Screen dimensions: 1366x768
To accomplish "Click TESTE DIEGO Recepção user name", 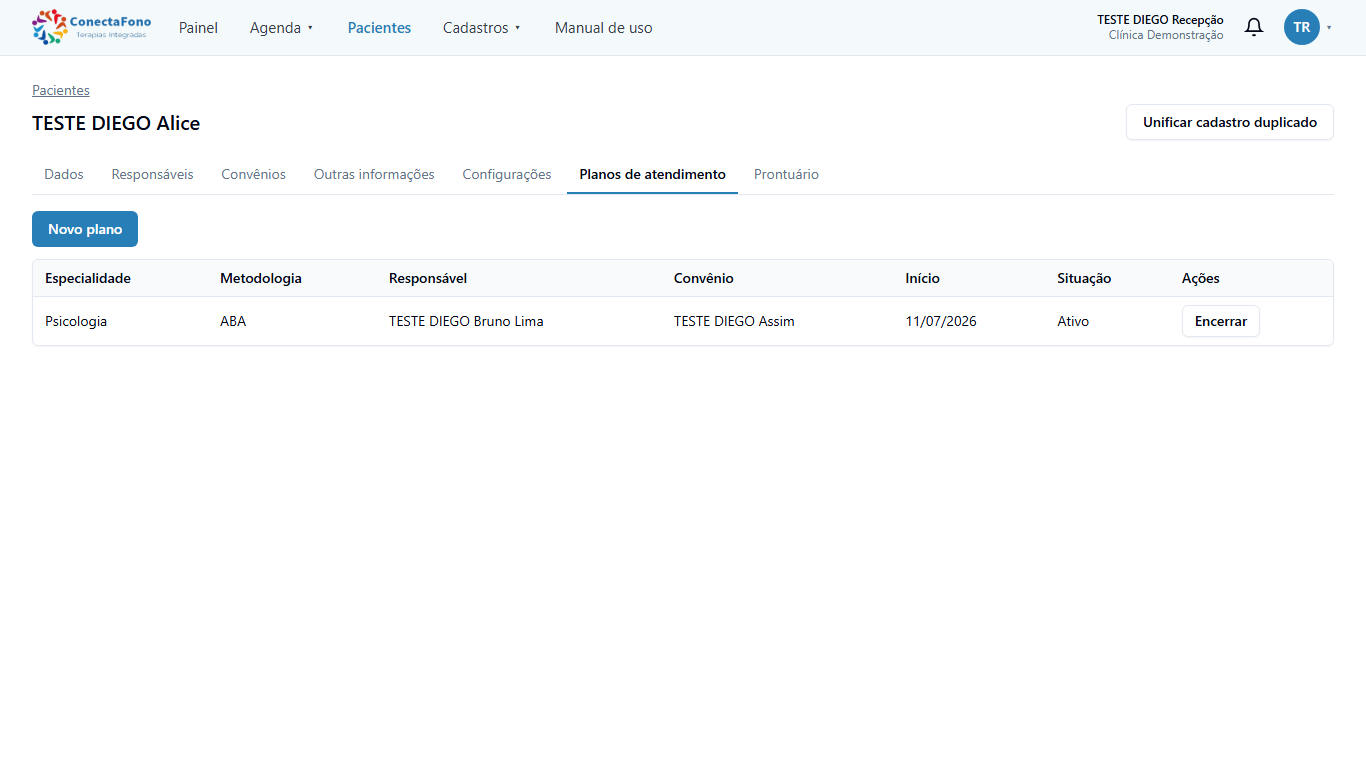I will pyautogui.click(x=1160, y=20).
